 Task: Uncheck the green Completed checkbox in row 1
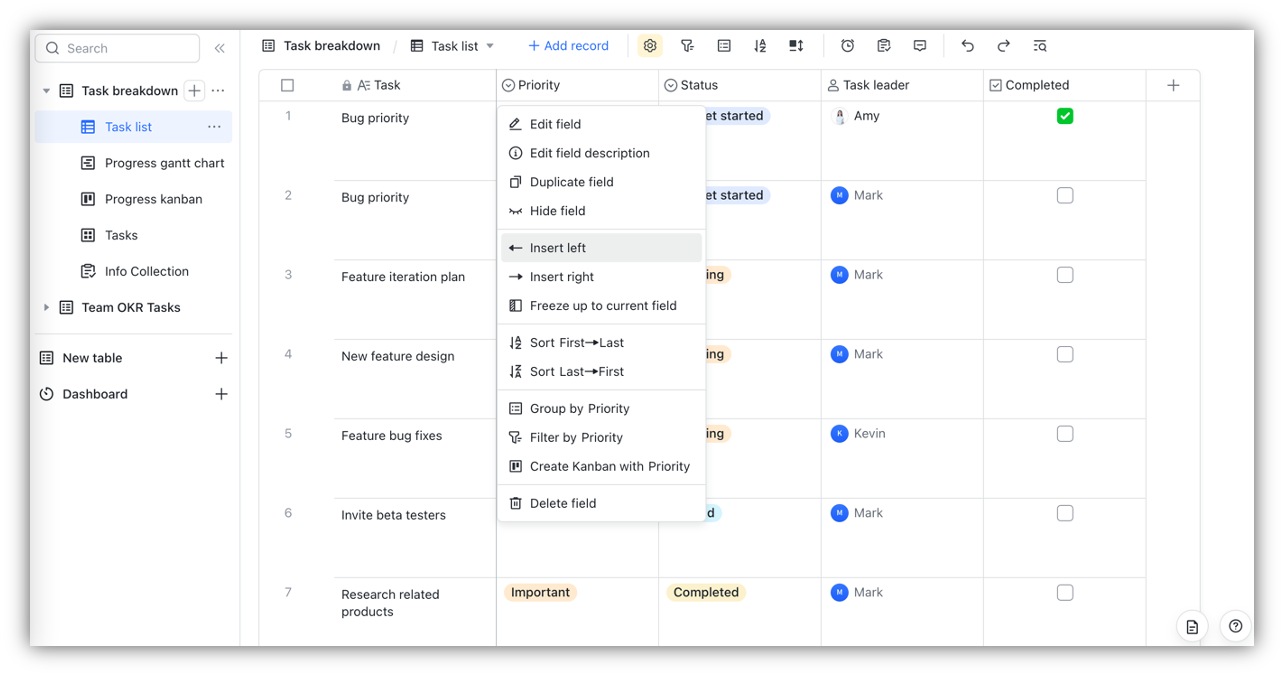(x=1064, y=115)
